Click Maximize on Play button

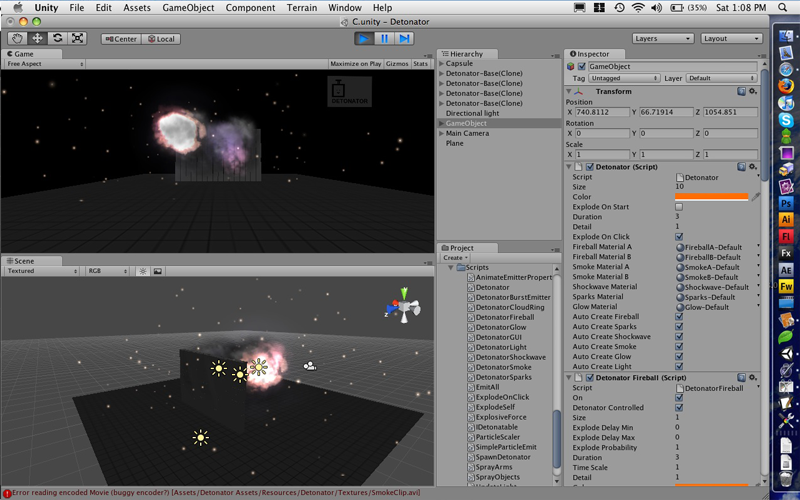[x=355, y=63]
